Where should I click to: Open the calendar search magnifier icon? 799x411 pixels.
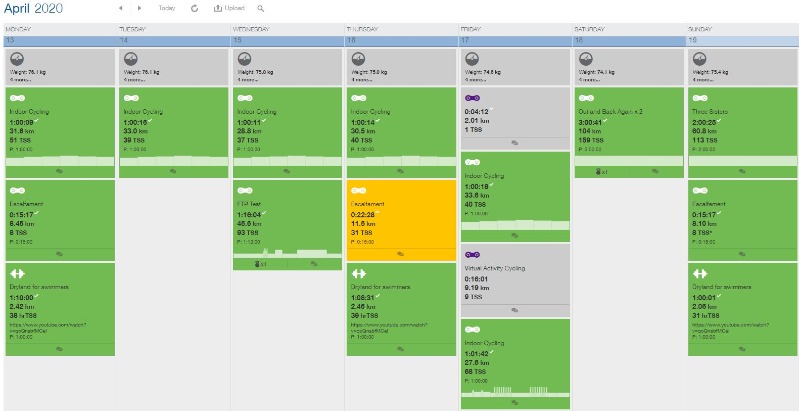click(260, 8)
